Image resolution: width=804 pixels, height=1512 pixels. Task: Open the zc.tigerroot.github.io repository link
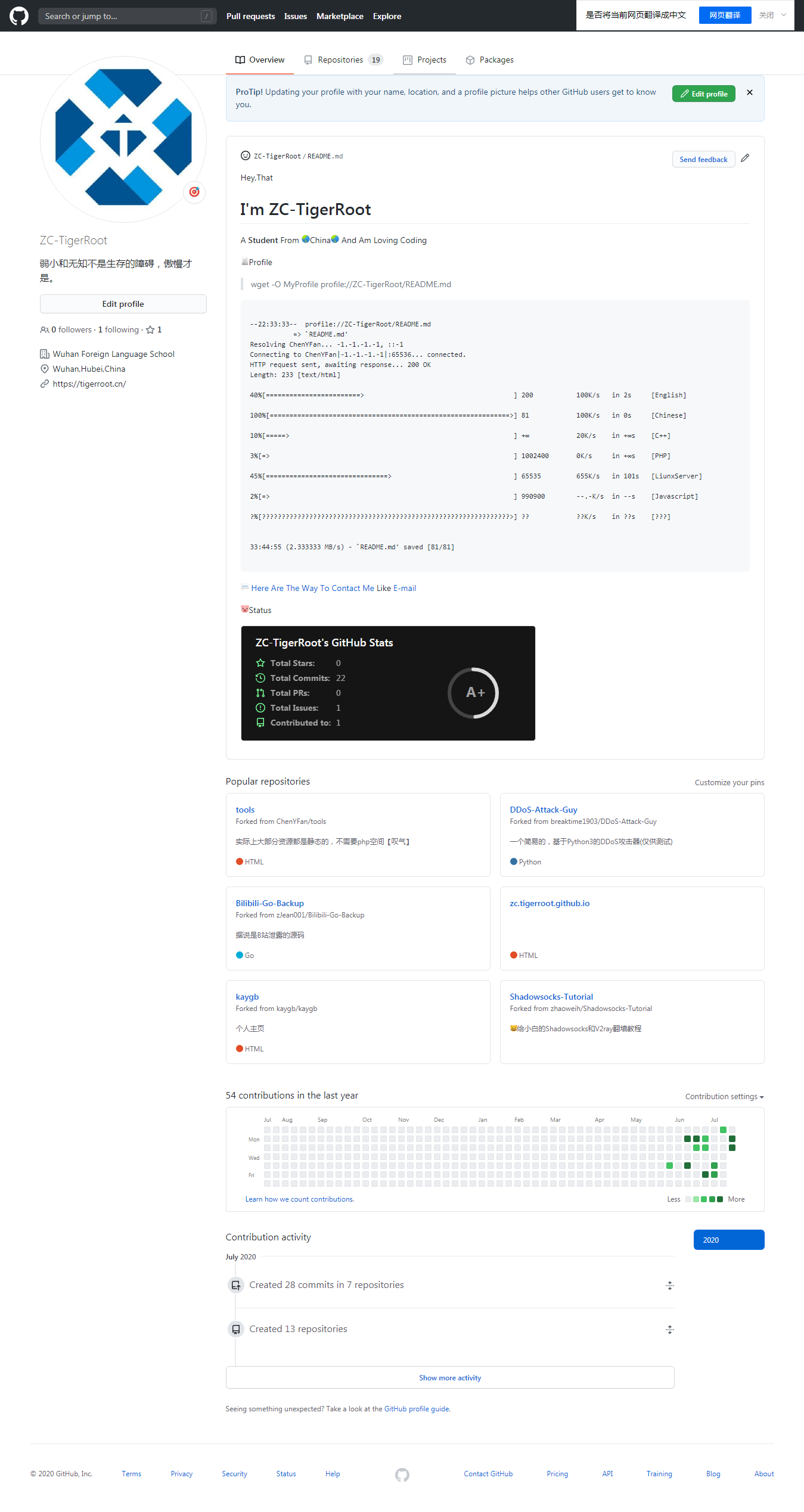point(550,903)
